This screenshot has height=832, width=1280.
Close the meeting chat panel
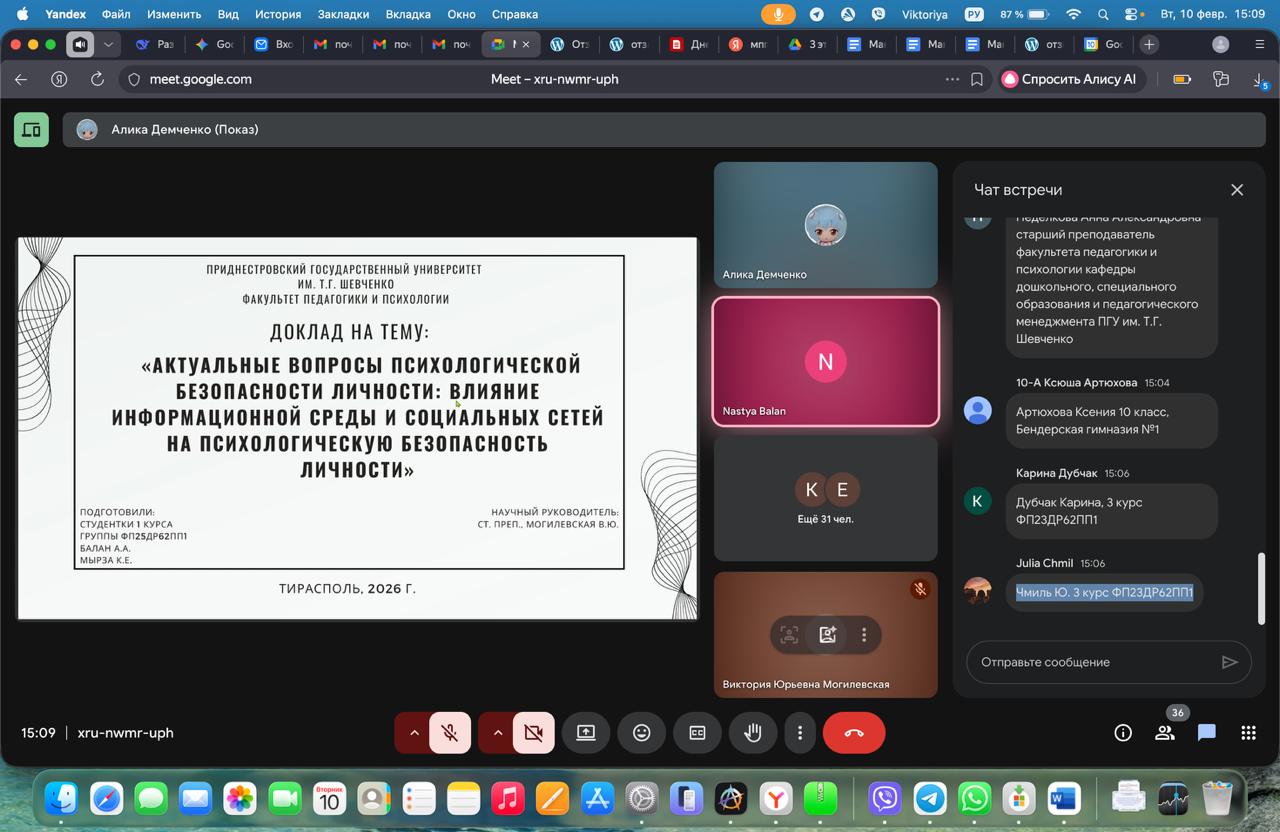click(x=1236, y=190)
